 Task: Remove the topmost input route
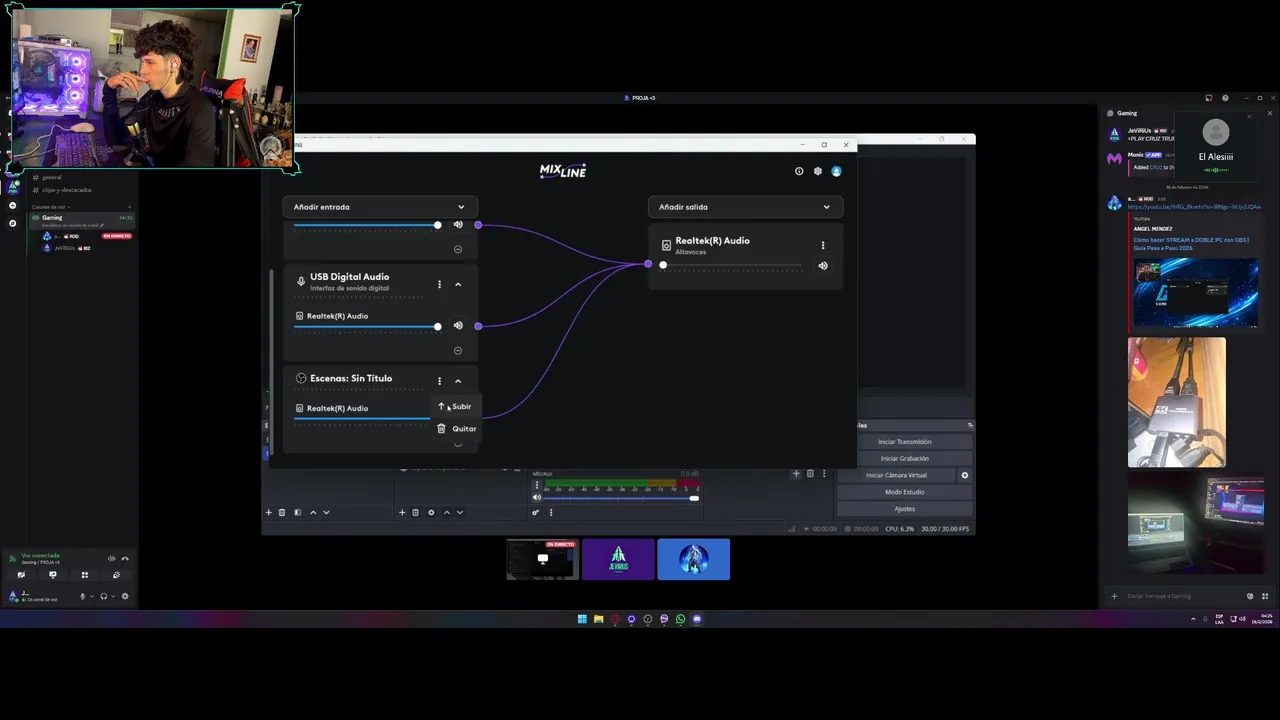(x=458, y=249)
